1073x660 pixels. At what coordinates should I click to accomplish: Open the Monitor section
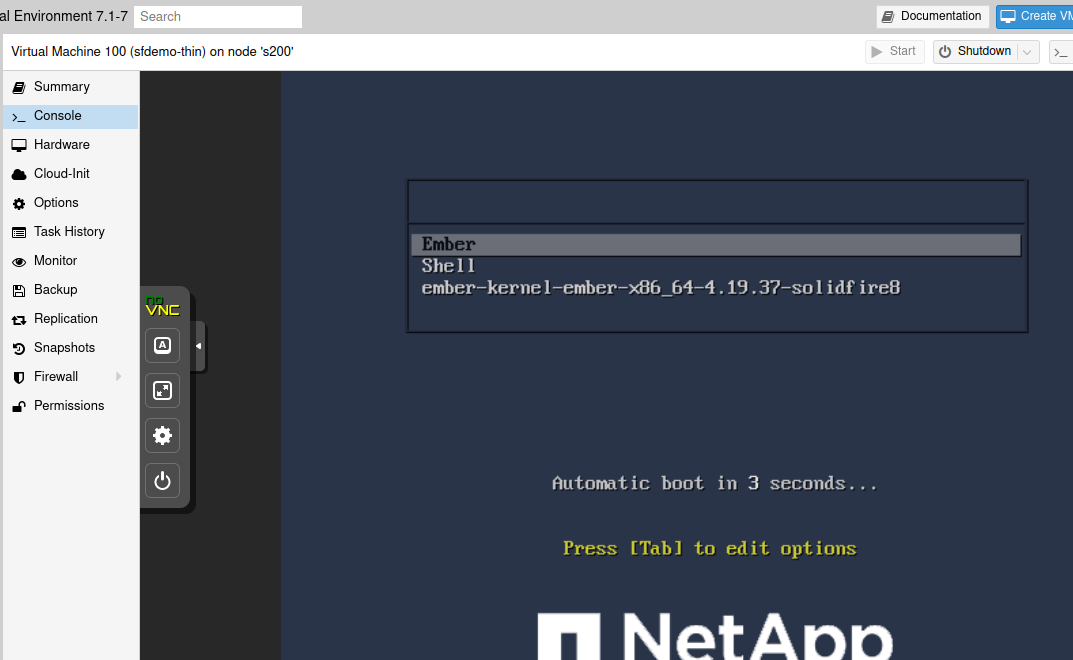point(70,261)
